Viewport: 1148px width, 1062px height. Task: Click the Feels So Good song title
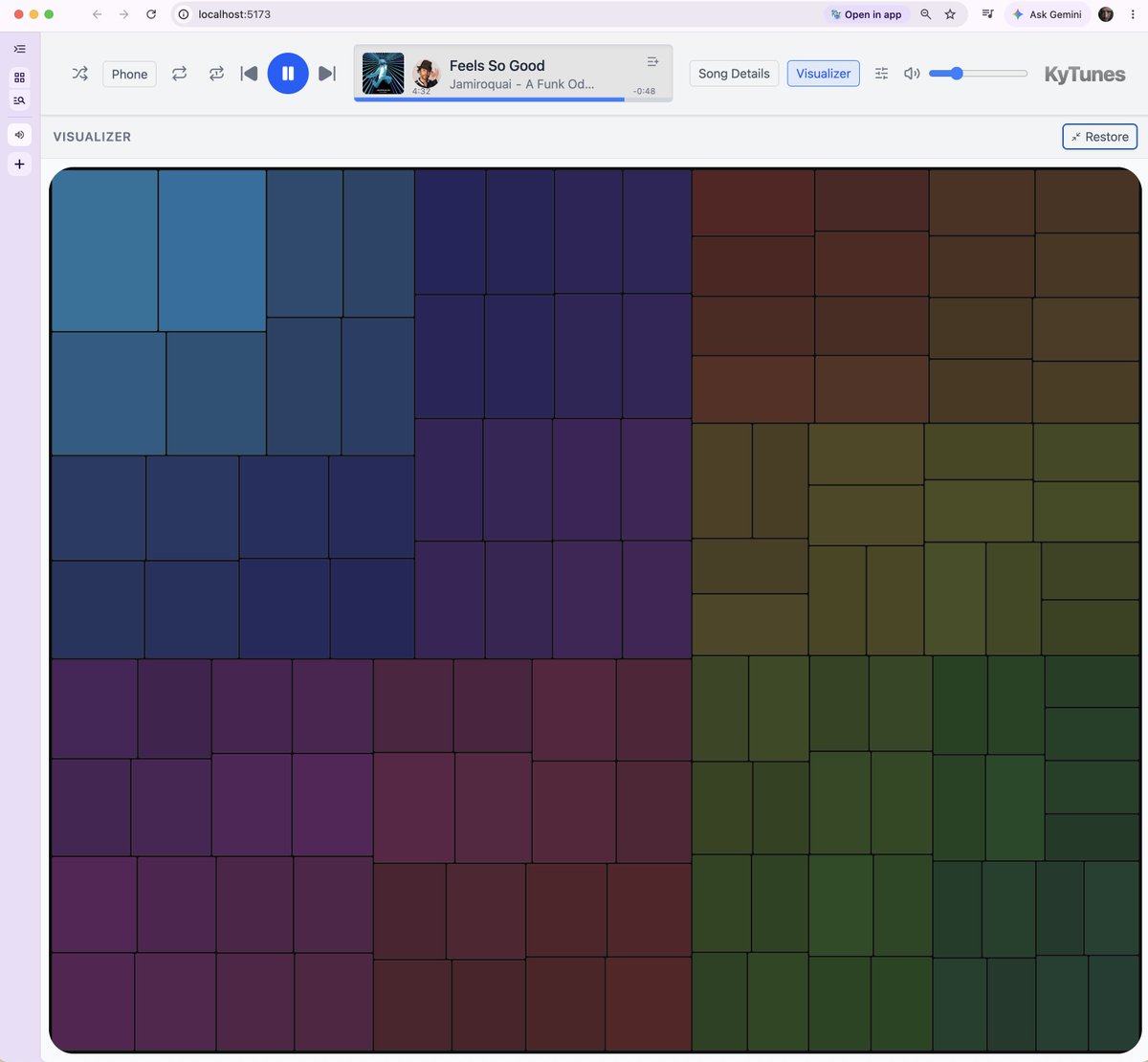[497, 65]
